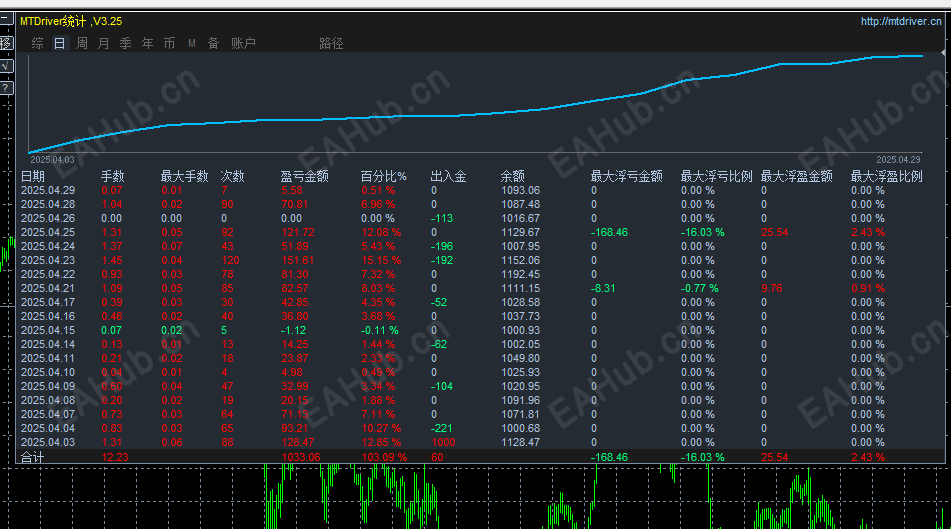Open the http://mtdriver.cn link
Viewport: 951px width, 529px height.
pyautogui.click(x=901, y=21)
